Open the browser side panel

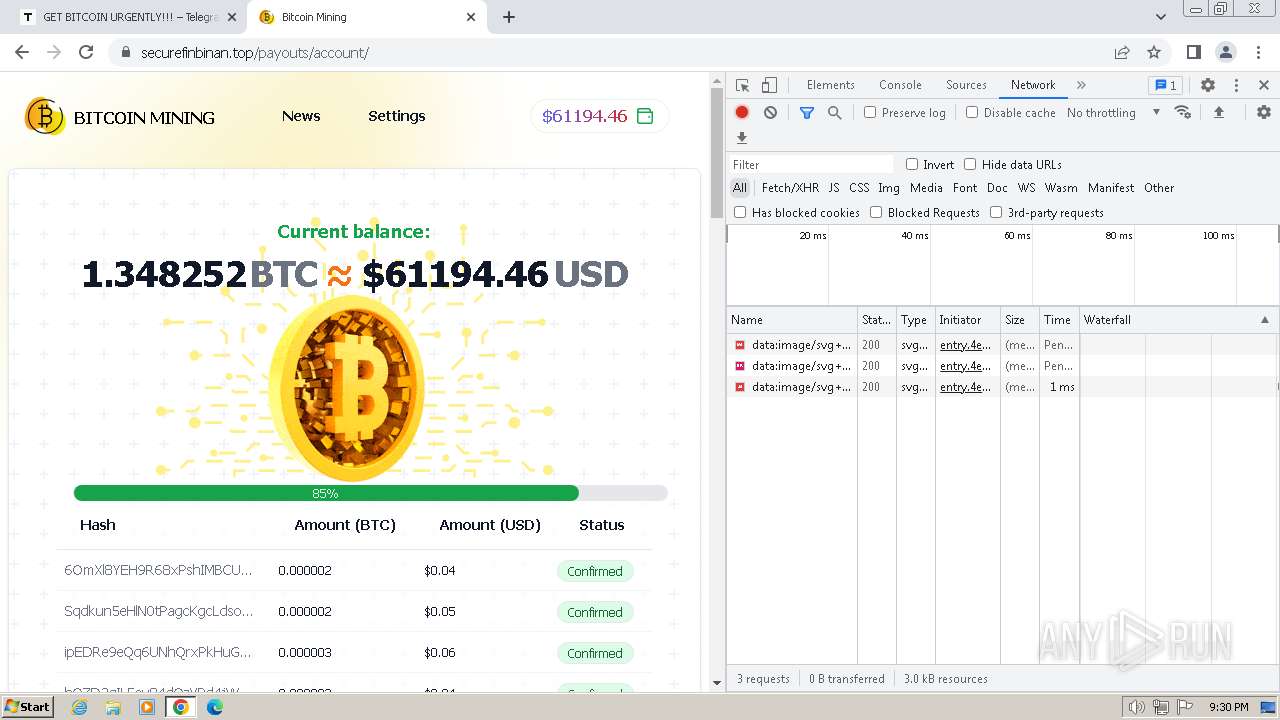coord(1193,52)
